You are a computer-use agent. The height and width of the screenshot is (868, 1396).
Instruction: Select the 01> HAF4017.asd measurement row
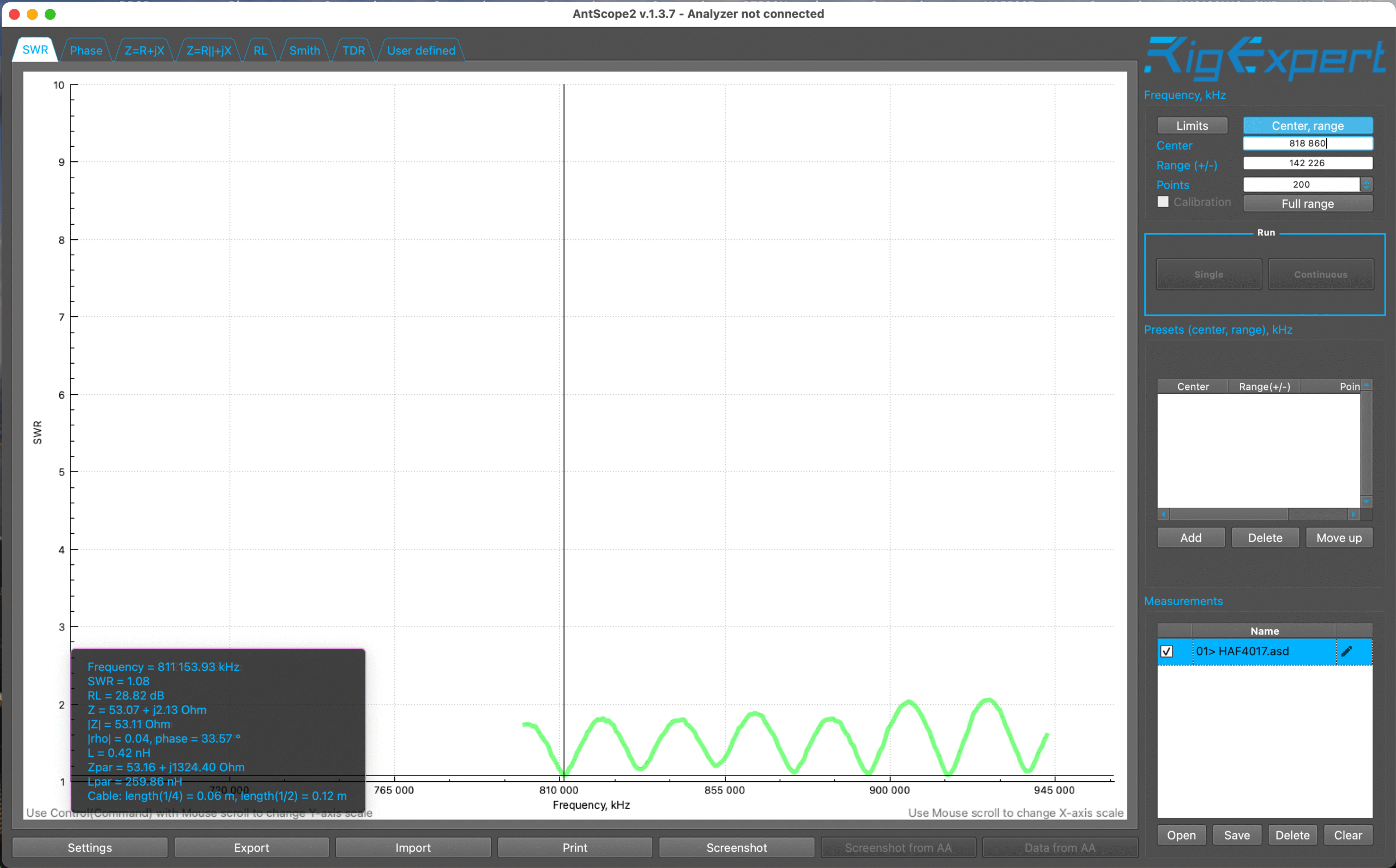pyautogui.click(x=1264, y=652)
